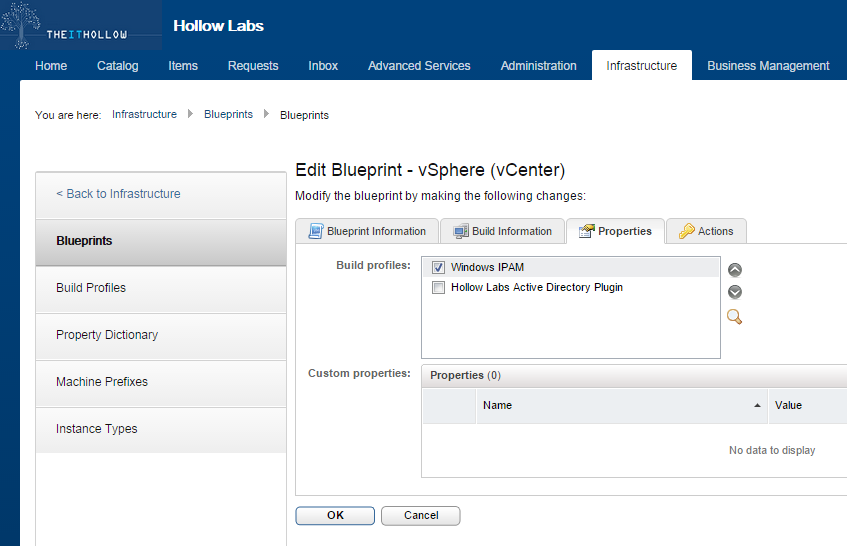Screen dimensions: 847x546
Task: Click the Actions key icon
Action: (687, 231)
